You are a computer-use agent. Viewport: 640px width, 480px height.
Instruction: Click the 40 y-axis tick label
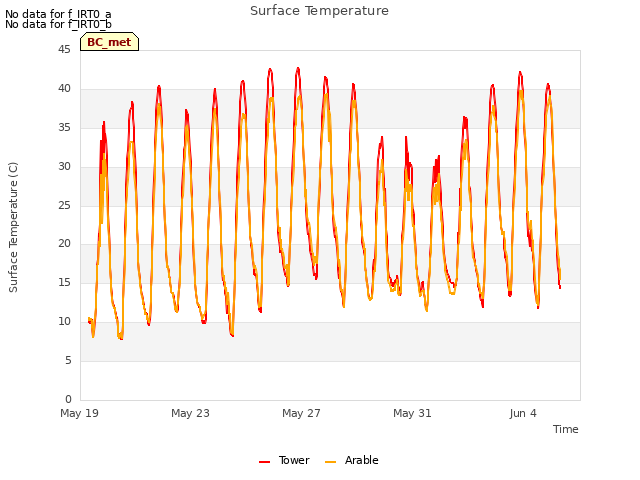(x=64, y=89)
